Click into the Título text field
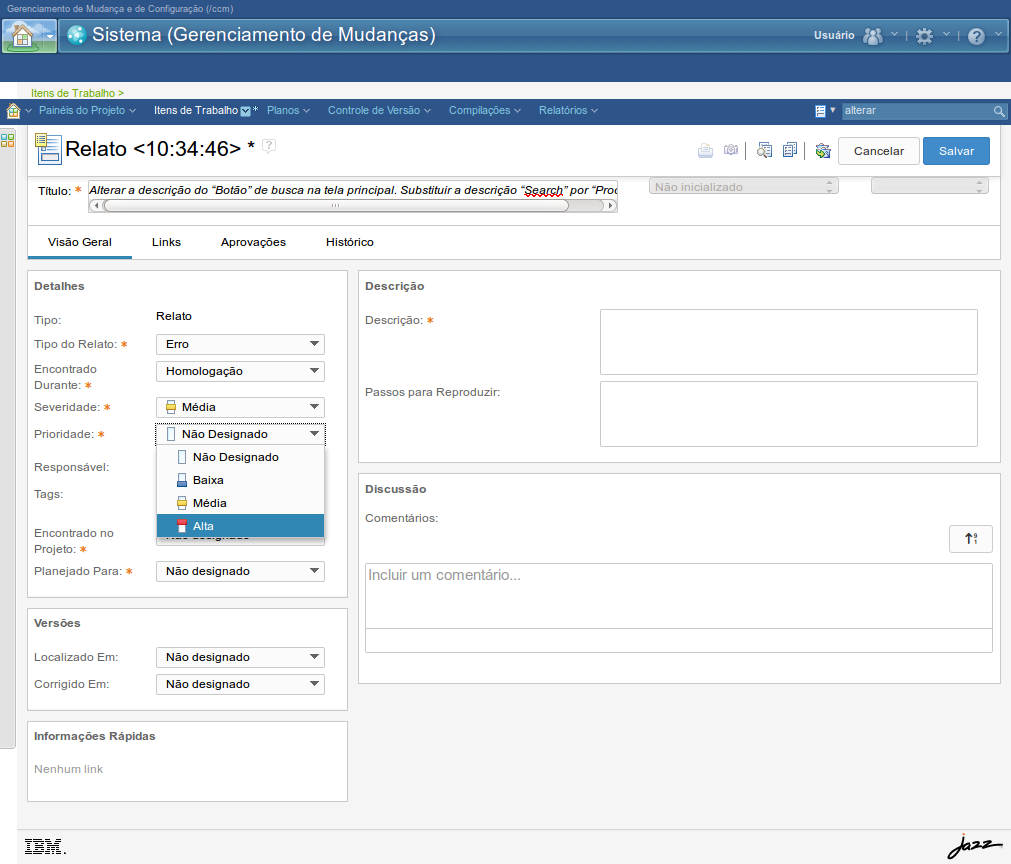 (x=353, y=190)
